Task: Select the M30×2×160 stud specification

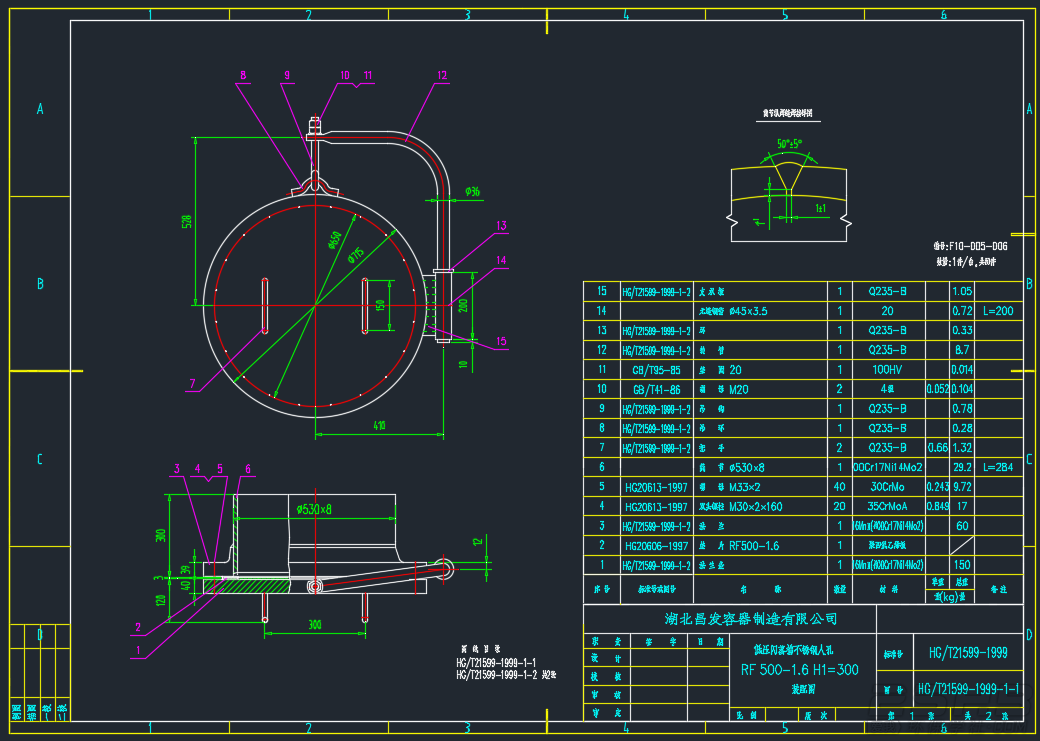Action: [755, 506]
